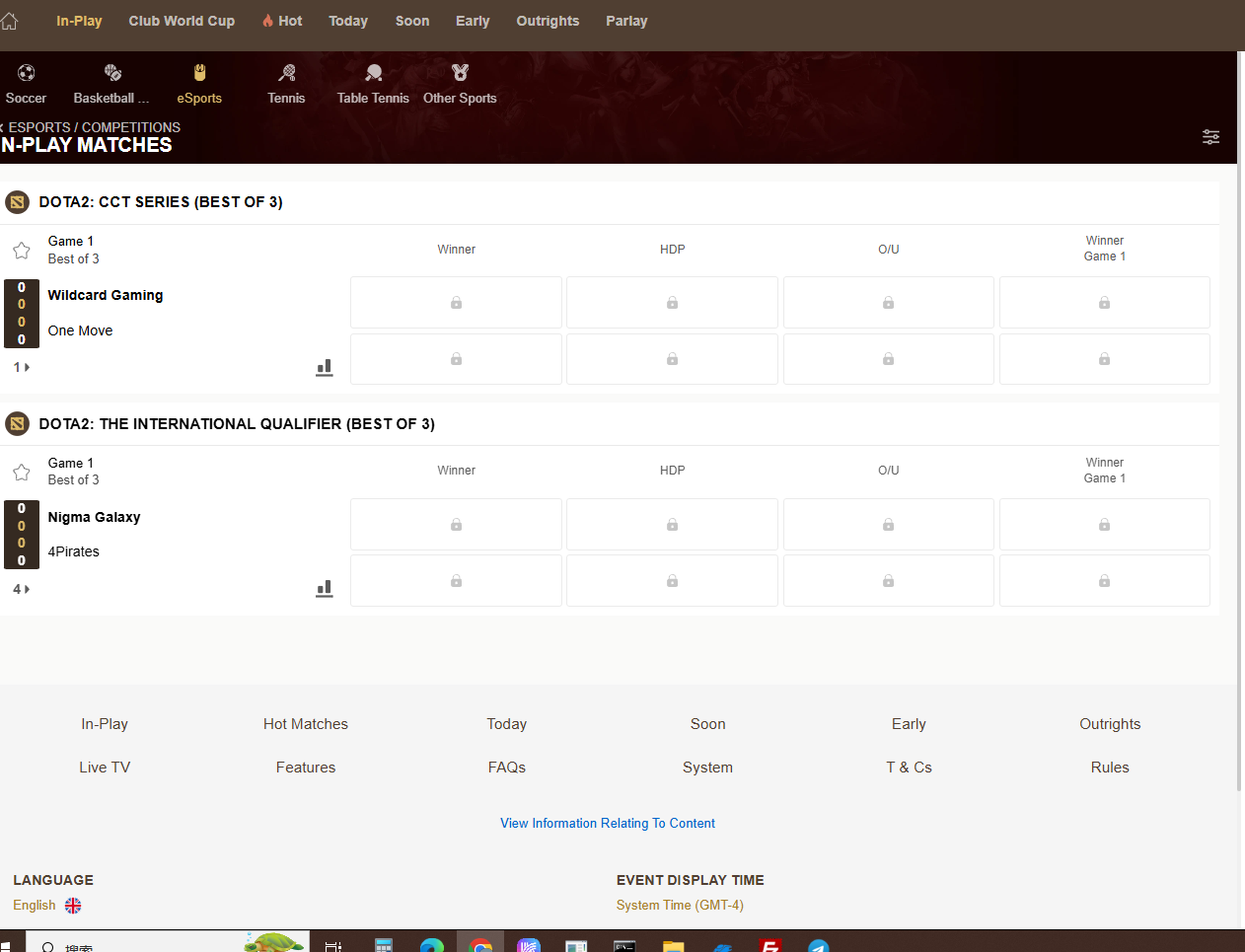Click One Move team name
Screen dimensions: 1245x952
pyautogui.click(x=80, y=330)
